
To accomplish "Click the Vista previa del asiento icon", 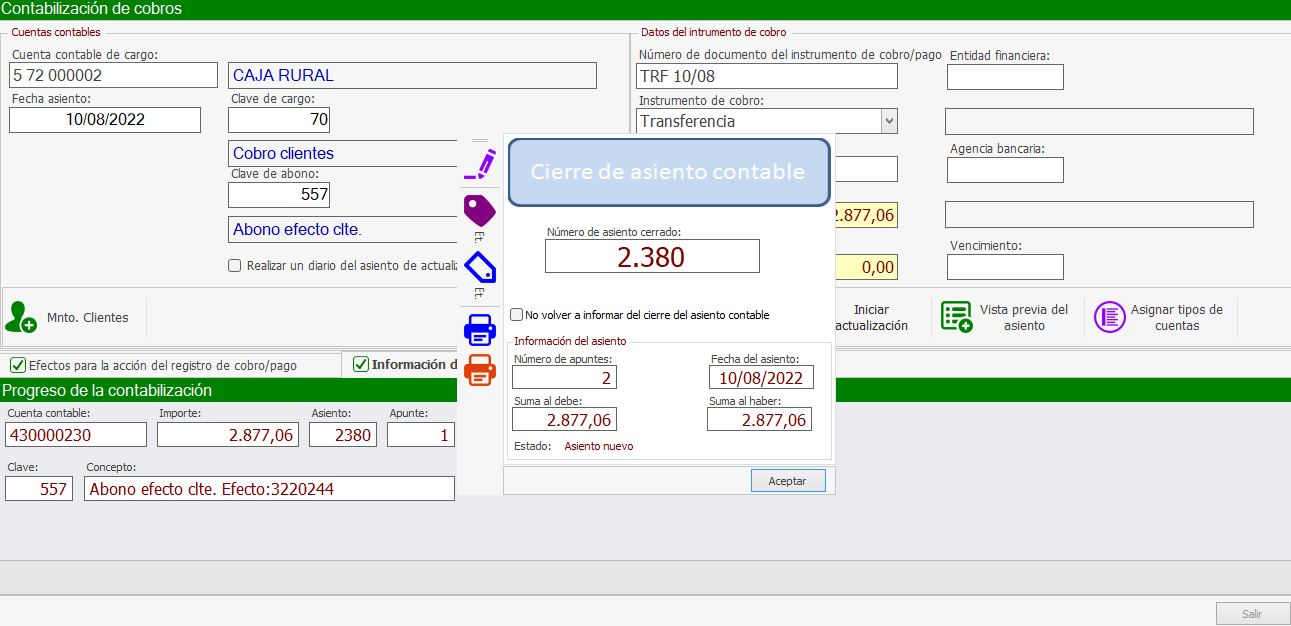I will [x=957, y=317].
